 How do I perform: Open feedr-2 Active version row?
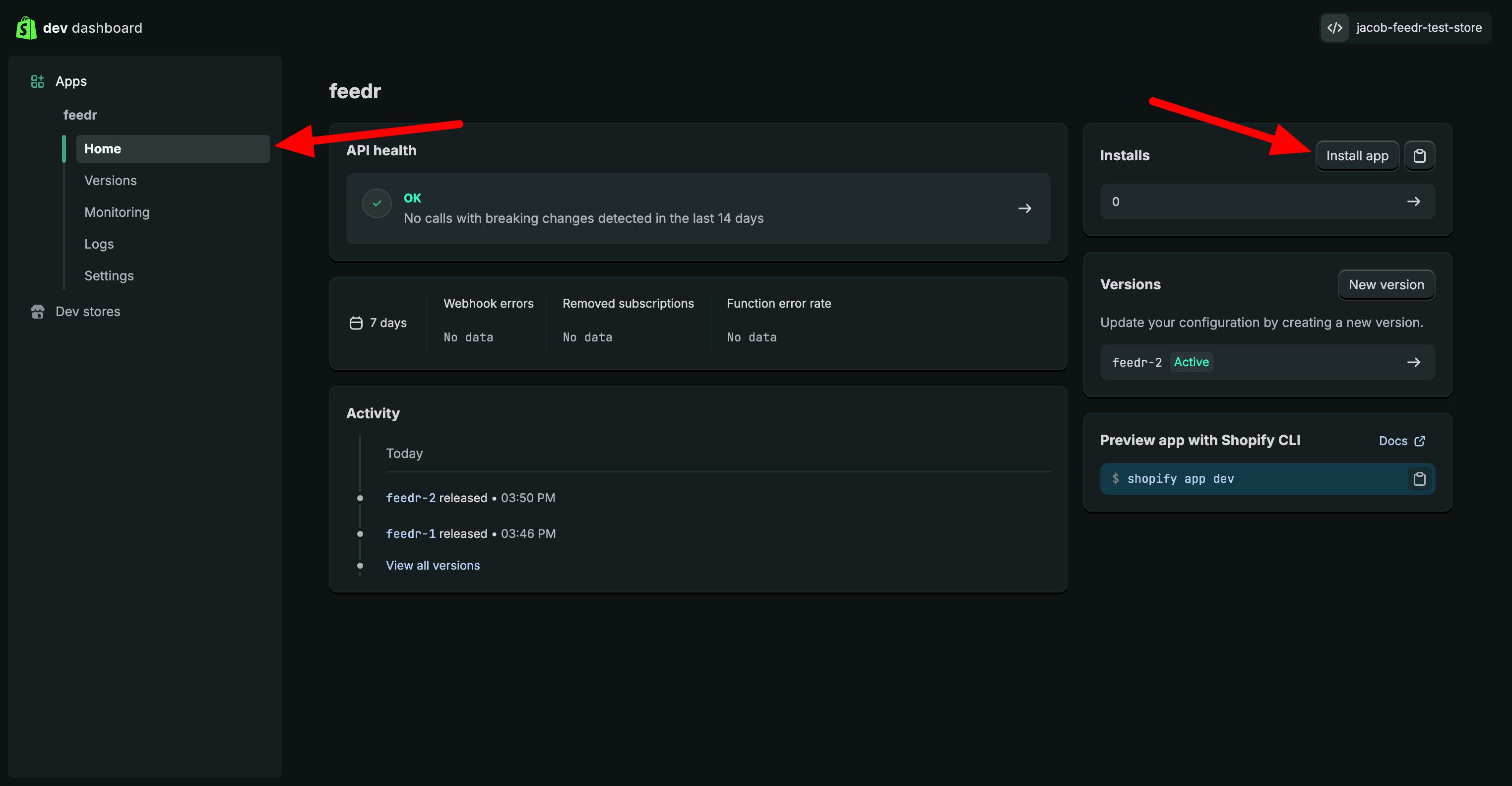(x=1413, y=362)
